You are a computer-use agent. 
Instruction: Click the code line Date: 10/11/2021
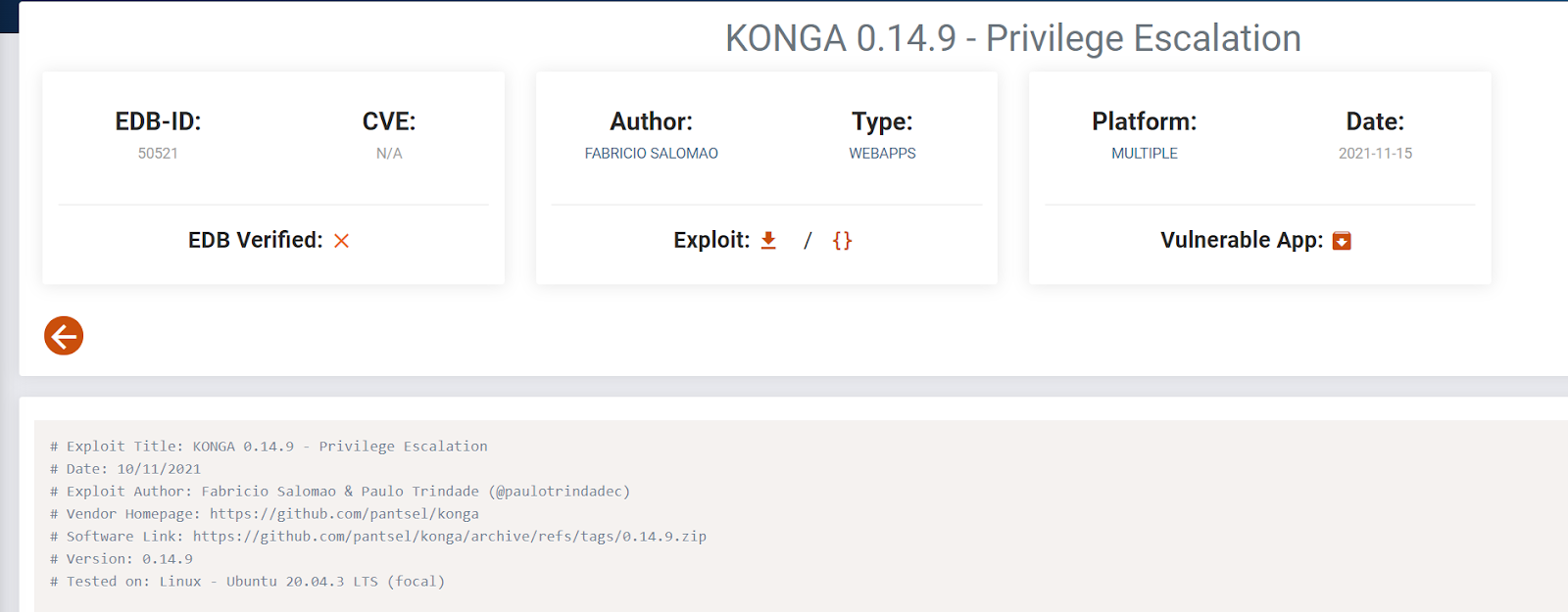point(125,469)
